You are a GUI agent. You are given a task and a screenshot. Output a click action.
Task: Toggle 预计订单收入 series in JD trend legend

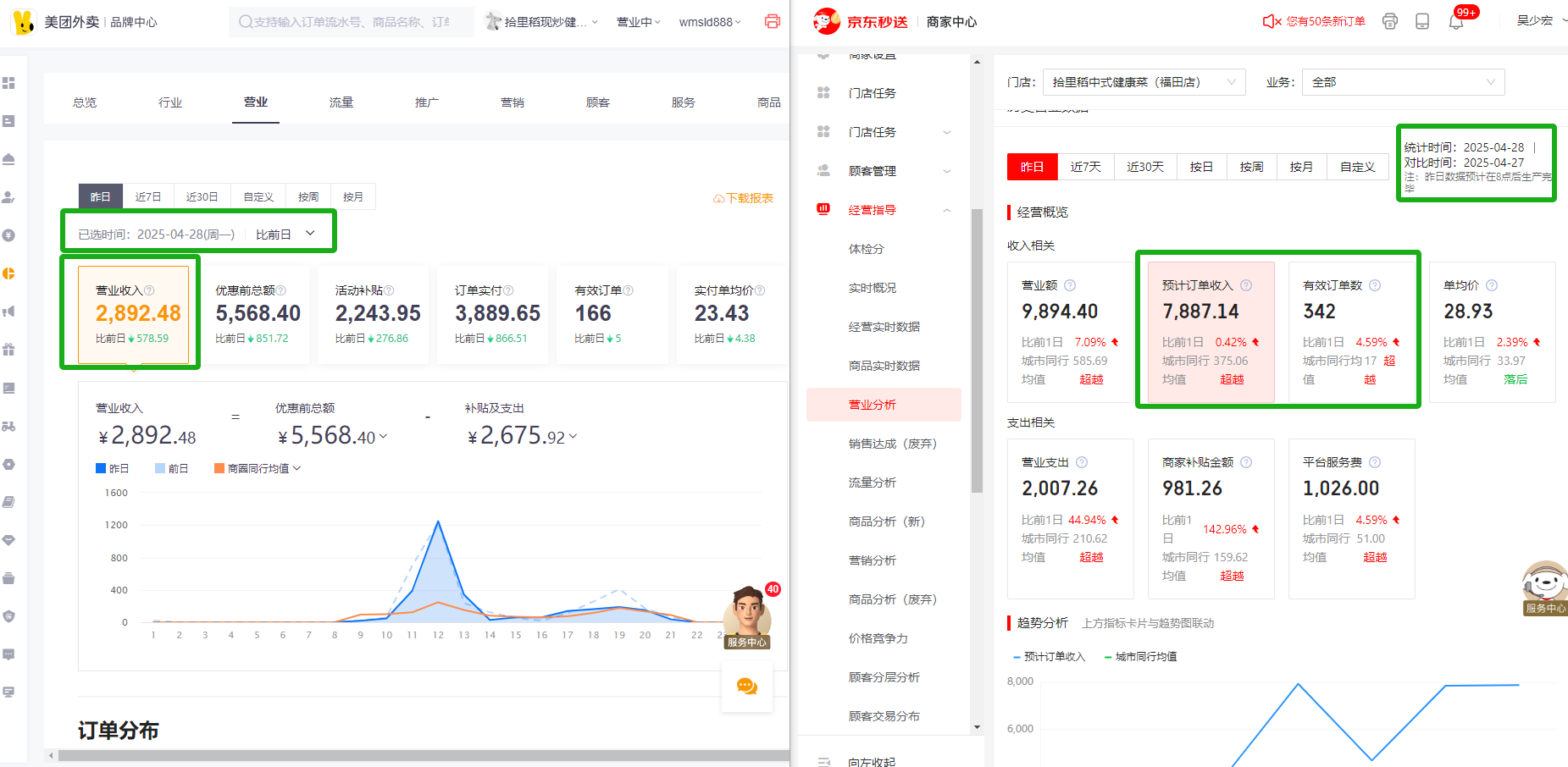point(1049,656)
